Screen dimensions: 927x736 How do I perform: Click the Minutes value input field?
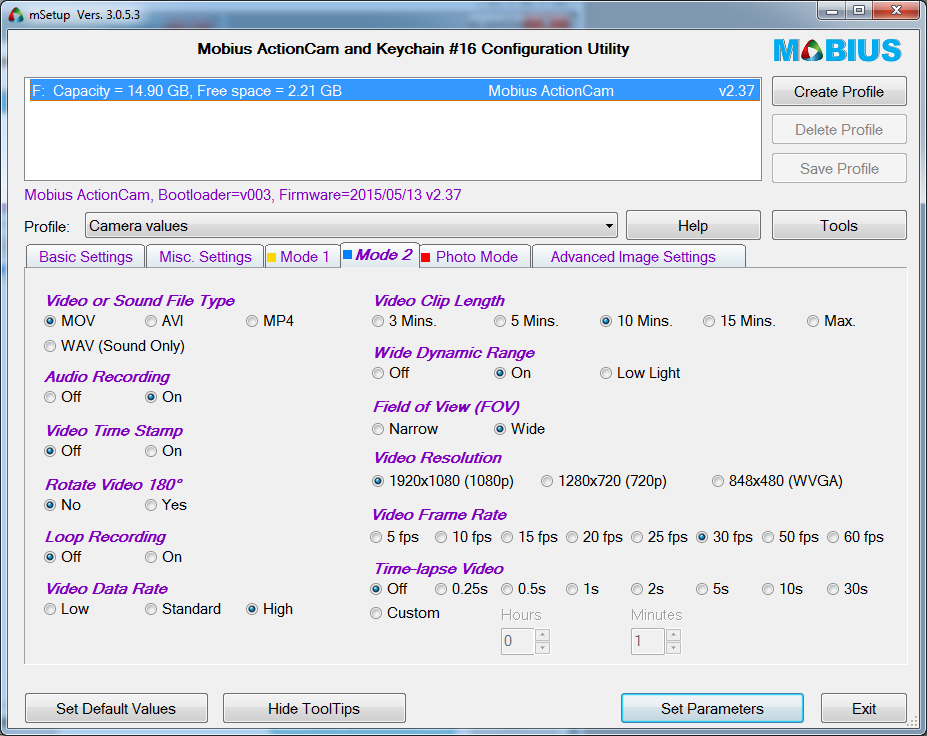click(648, 641)
